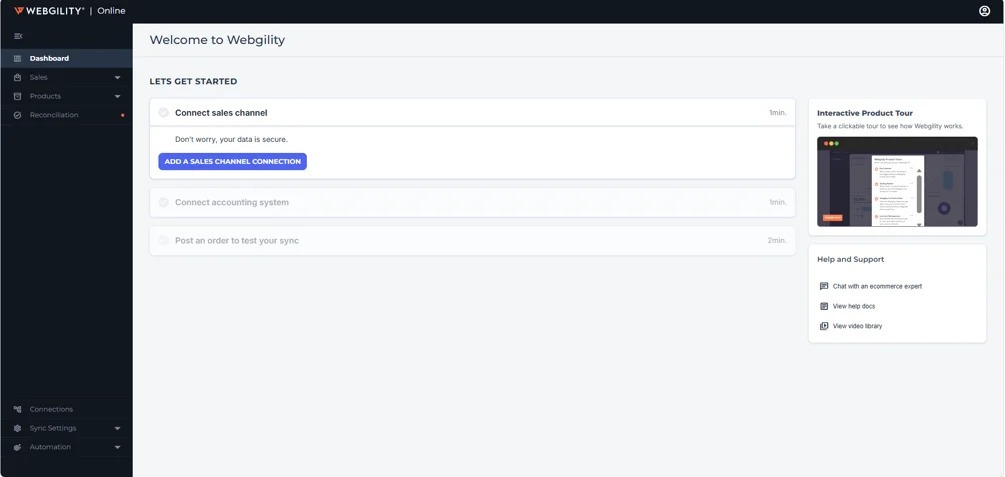Click the Products box icon
Screen dimensions: 1005x477
coord(17,96)
